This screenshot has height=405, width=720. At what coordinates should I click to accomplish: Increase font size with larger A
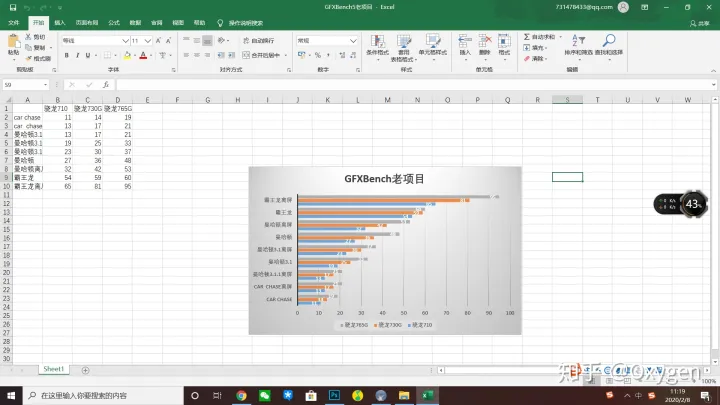click(x=158, y=40)
